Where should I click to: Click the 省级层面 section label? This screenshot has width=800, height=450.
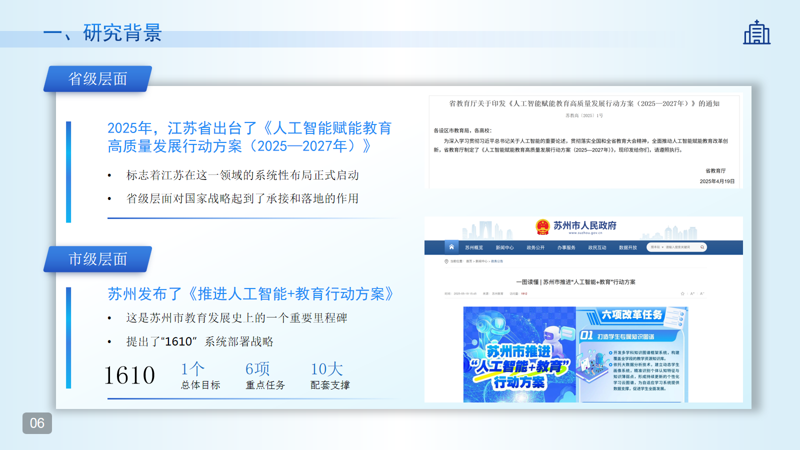[x=97, y=79]
